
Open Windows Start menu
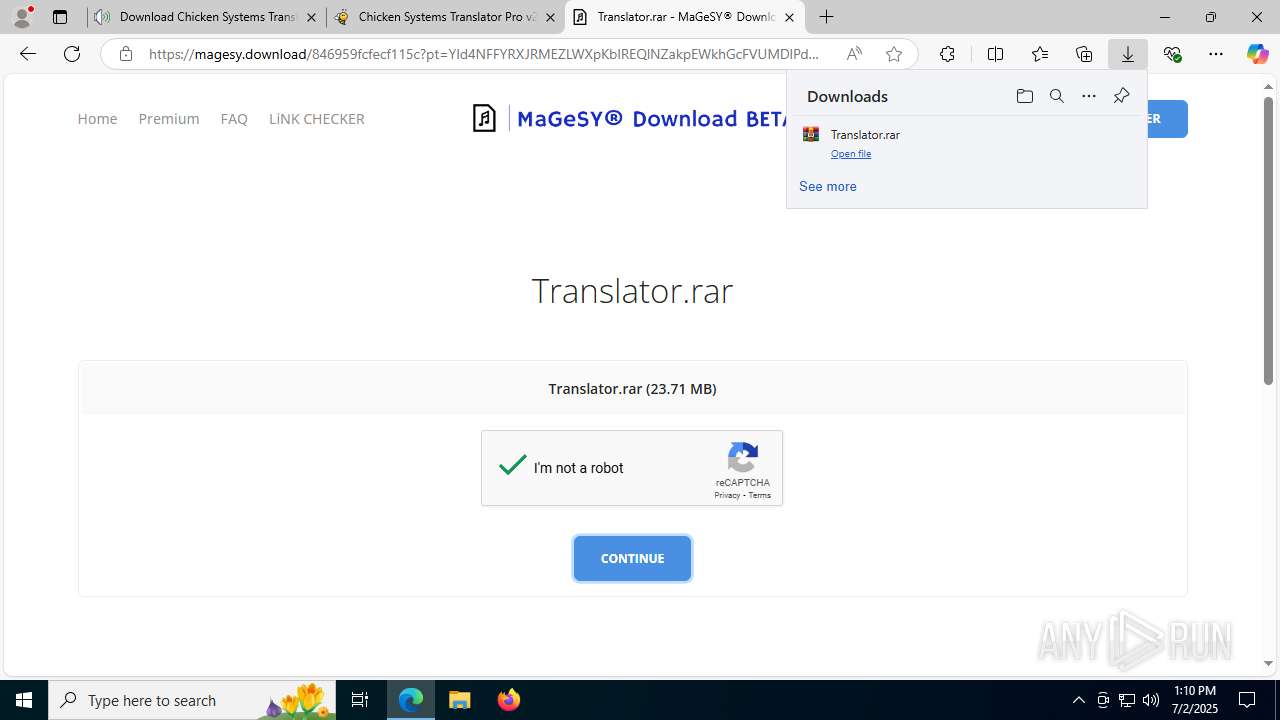click(x=24, y=700)
